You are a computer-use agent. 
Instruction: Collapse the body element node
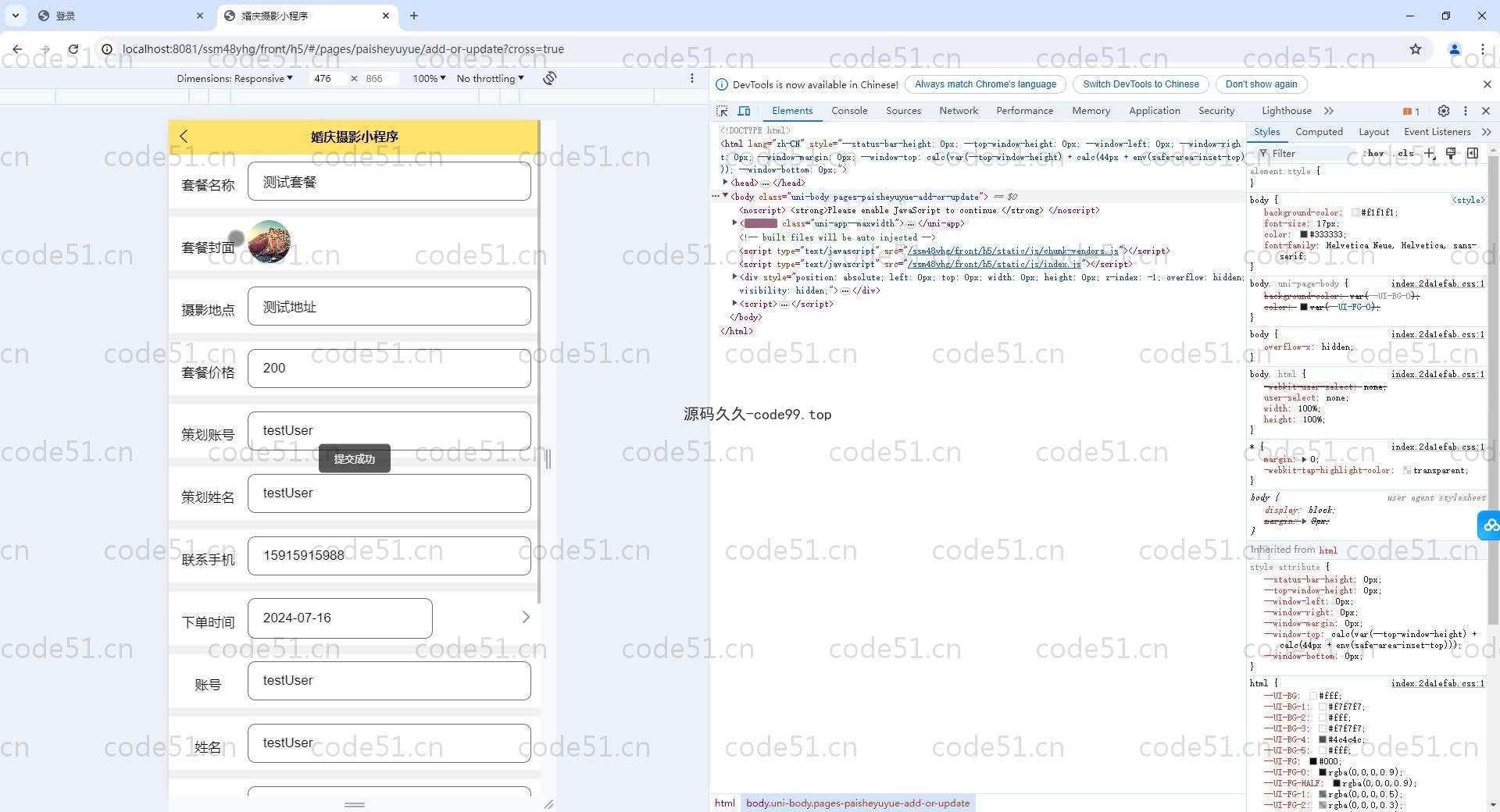pos(726,196)
